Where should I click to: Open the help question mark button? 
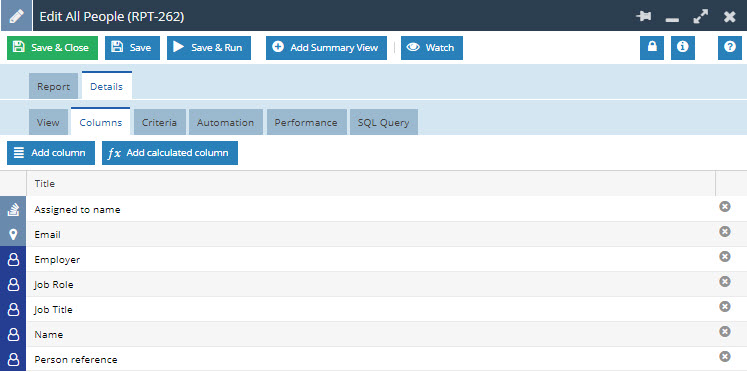click(x=730, y=48)
